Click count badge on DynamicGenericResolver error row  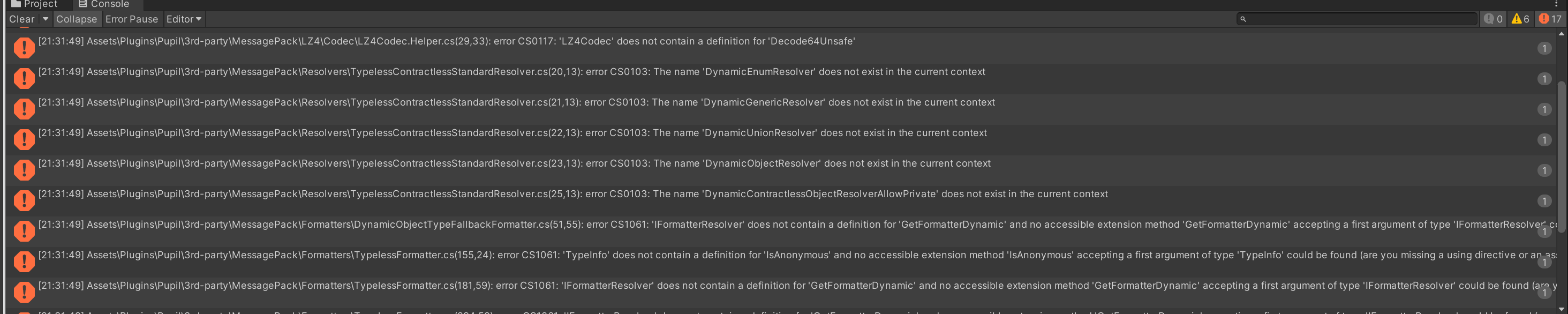pos(1544,109)
